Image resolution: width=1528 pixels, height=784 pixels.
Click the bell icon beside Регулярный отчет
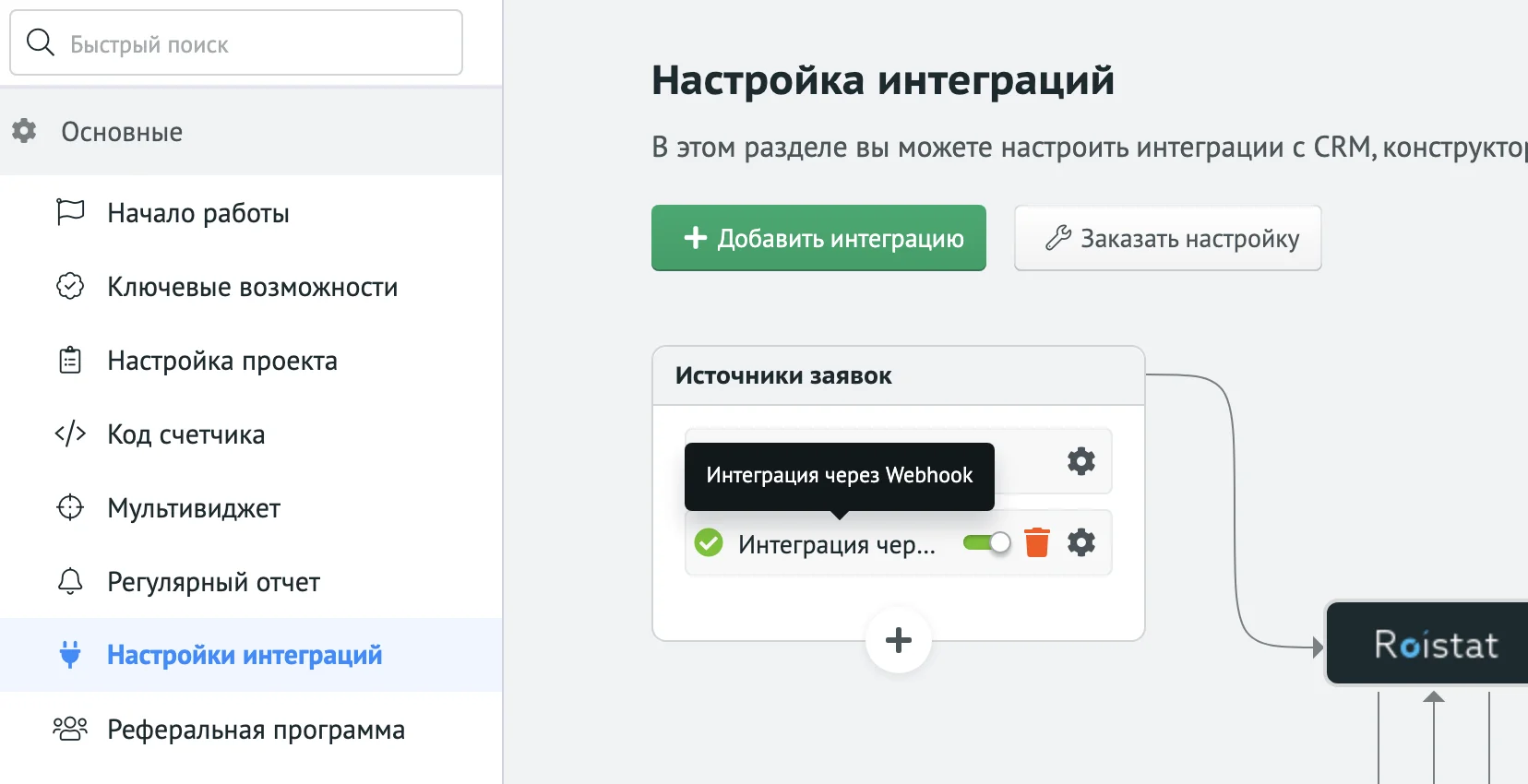[x=70, y=581]
